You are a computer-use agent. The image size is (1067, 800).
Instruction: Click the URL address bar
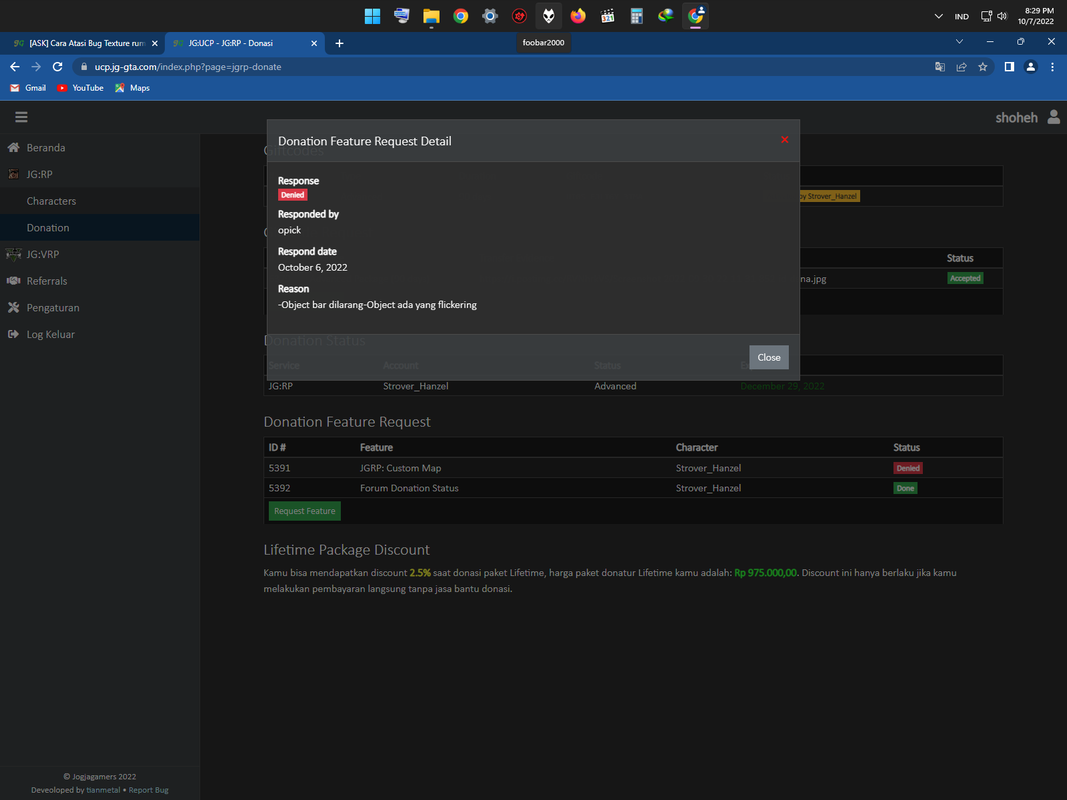504,67
